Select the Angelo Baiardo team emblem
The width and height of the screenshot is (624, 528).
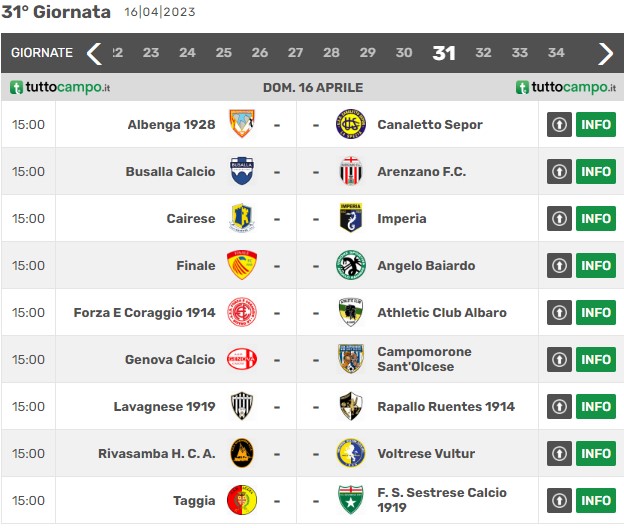351,265
